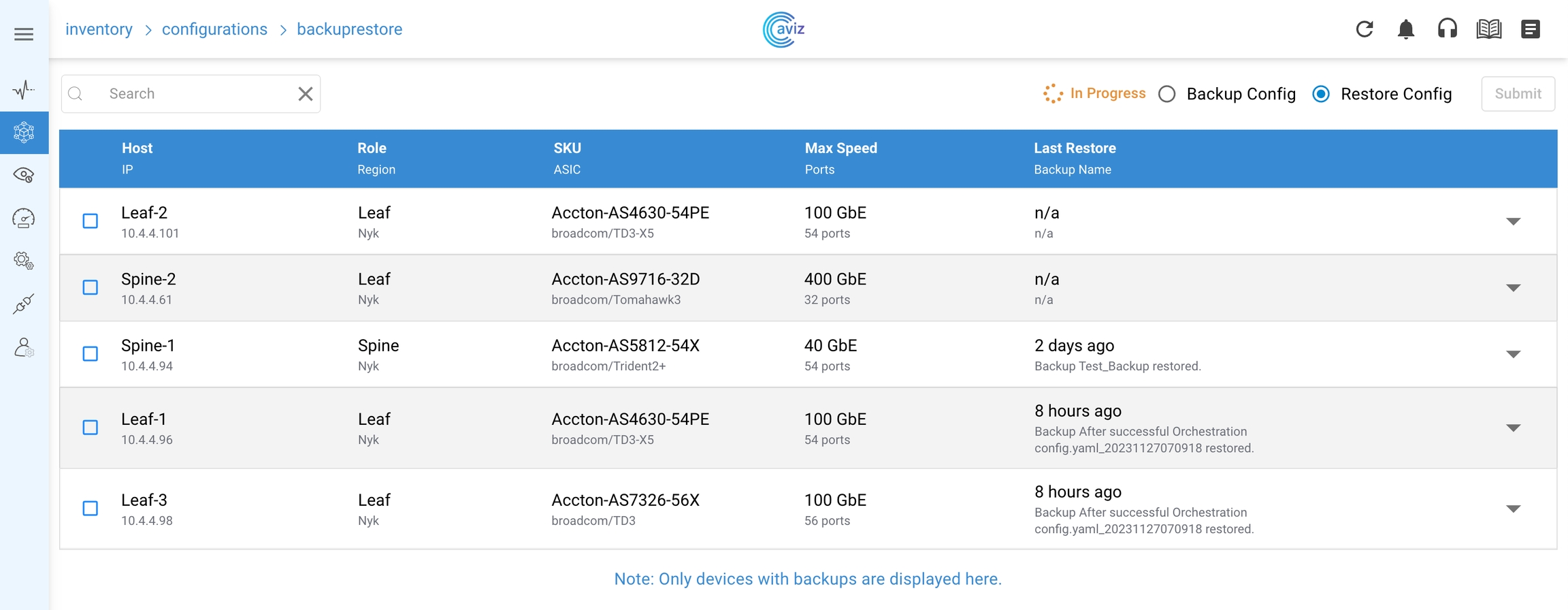1568x610 pixels.
Task: Select the Backup Config radio button
Action: 1167,94
